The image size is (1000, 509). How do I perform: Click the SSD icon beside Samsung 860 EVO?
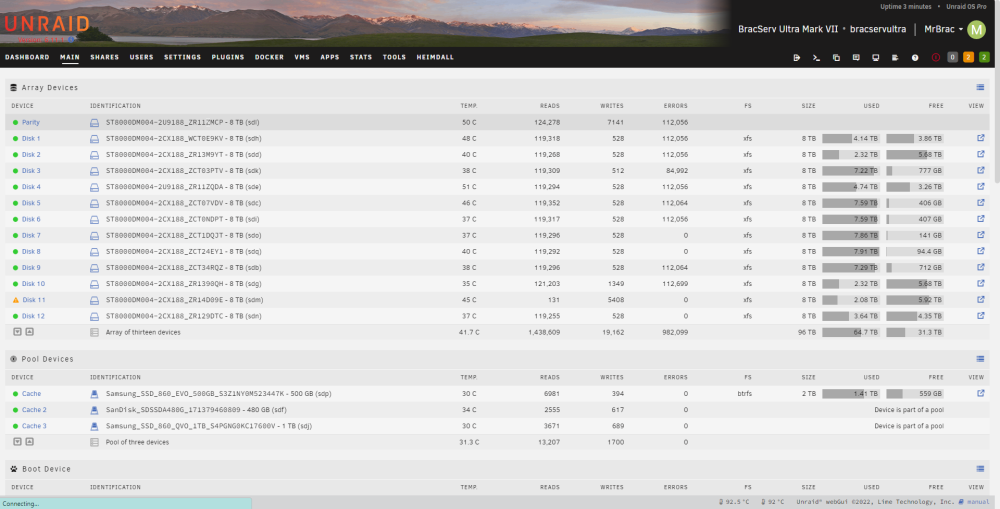(x=94, y=394)
